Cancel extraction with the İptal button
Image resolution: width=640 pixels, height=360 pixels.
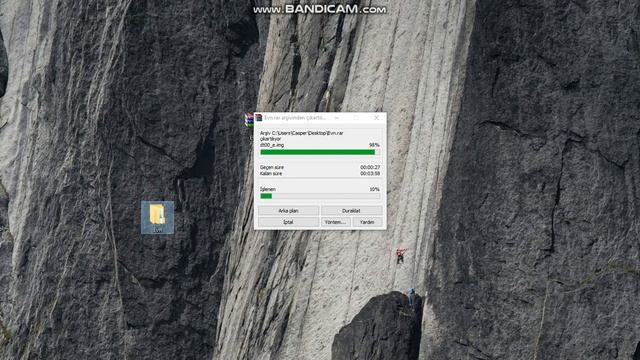coord(288,222)
